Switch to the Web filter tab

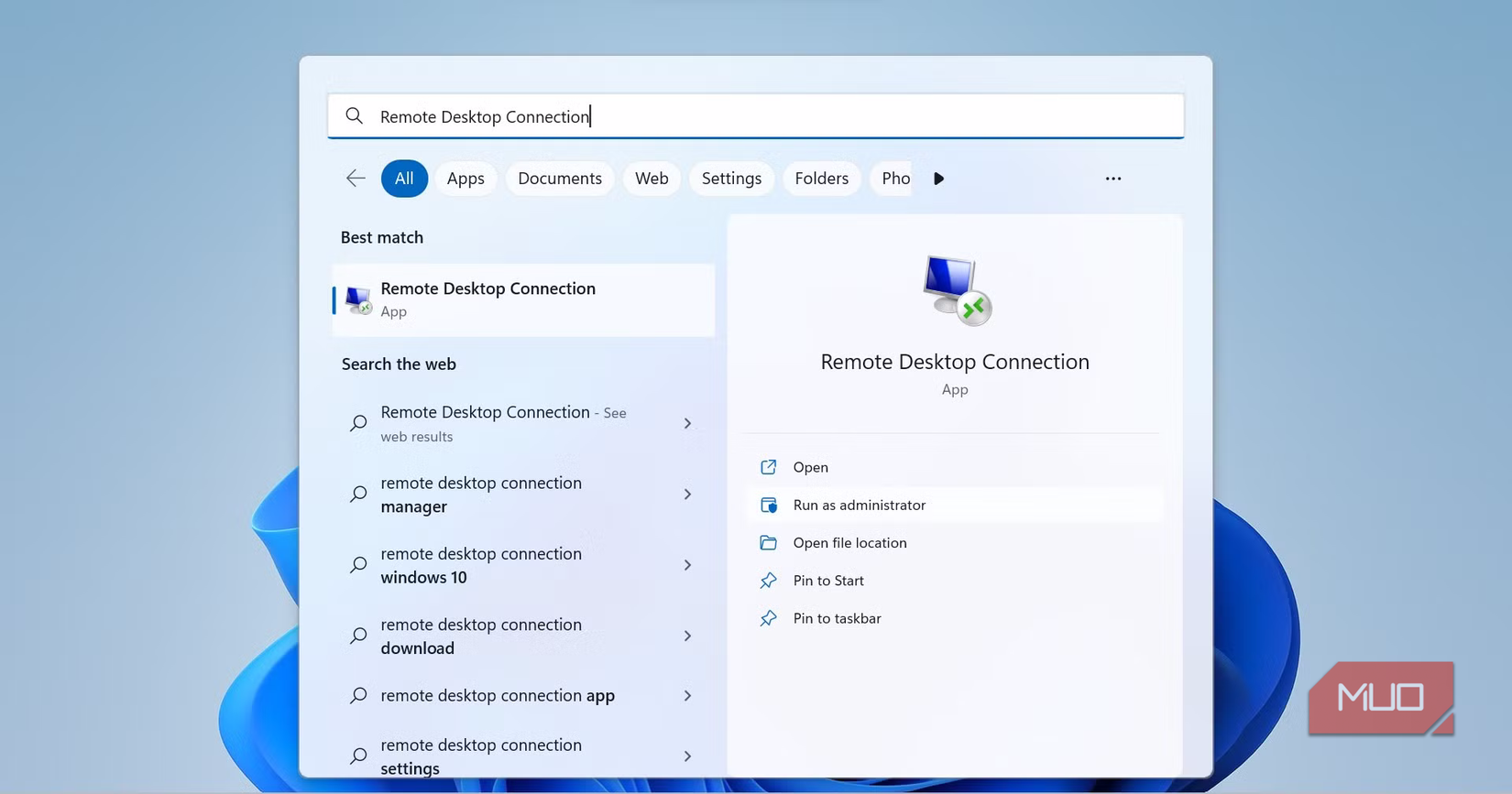click(x=652, y=179)
